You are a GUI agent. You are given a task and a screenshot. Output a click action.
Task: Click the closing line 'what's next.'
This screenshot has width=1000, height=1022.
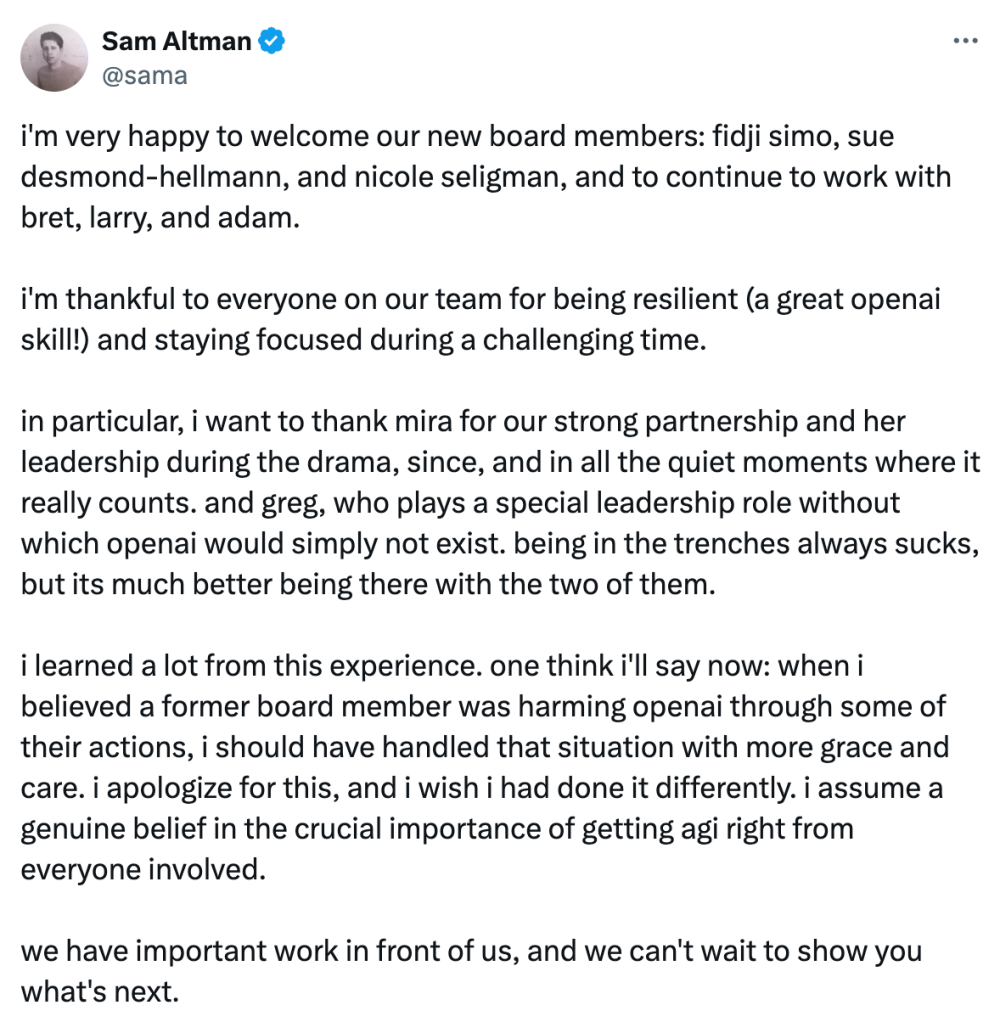pyautogui.click(x=100, y=993)
